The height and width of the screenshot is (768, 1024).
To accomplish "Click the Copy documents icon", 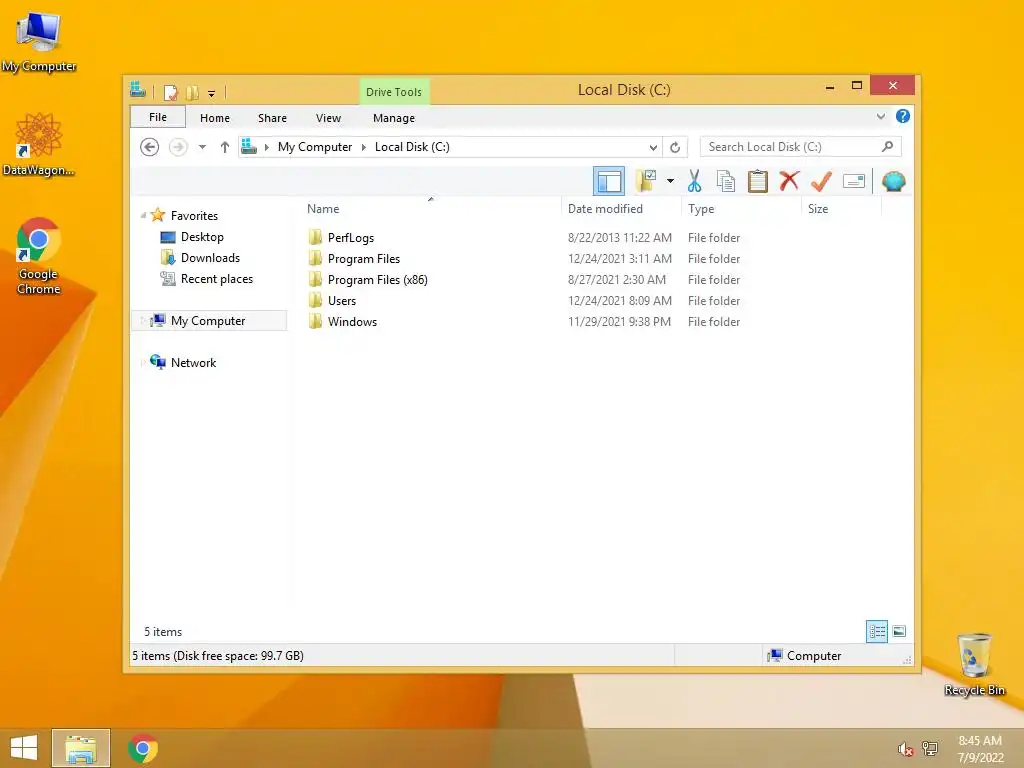I will [726, 181].
